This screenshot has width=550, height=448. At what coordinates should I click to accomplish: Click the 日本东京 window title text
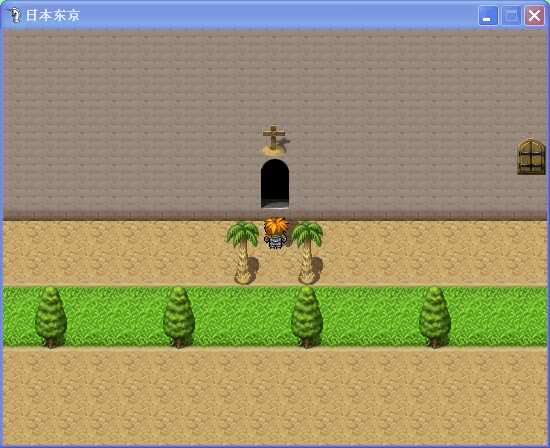coord(53,15)
